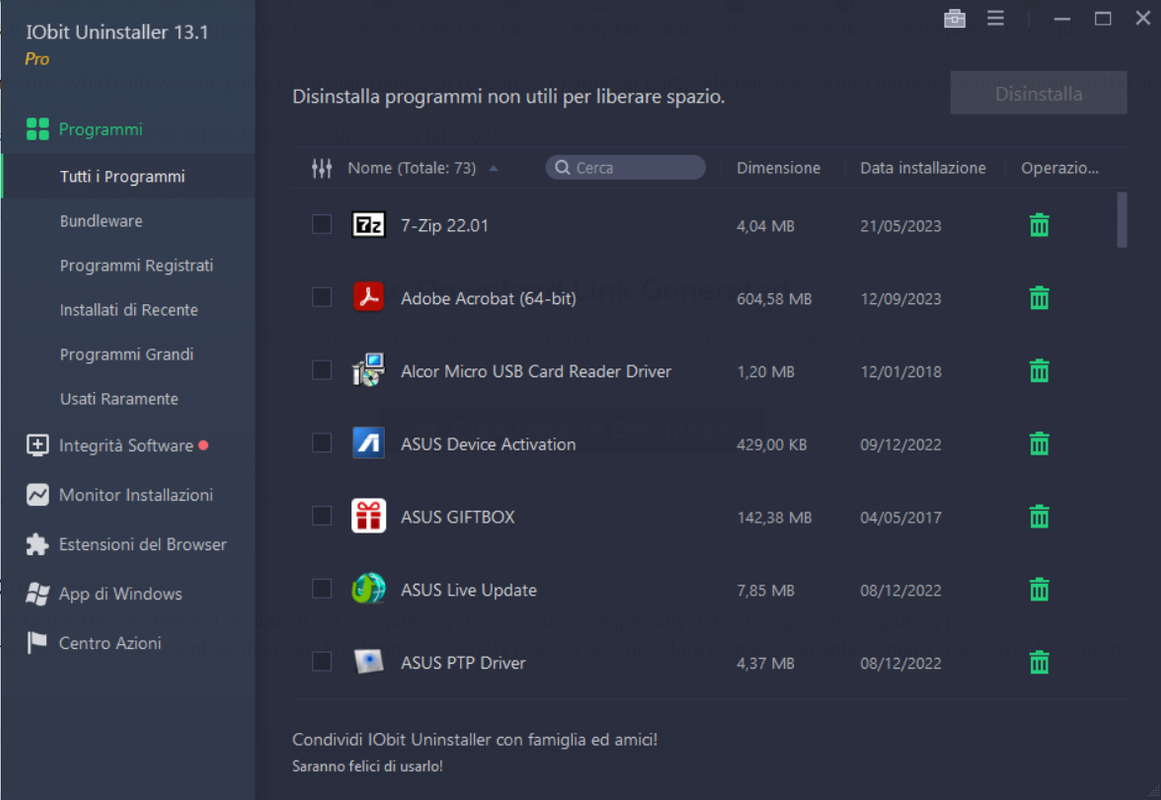Click trash icon for Adobe Acrobat (64-bit)

(x=1039, y=298)
